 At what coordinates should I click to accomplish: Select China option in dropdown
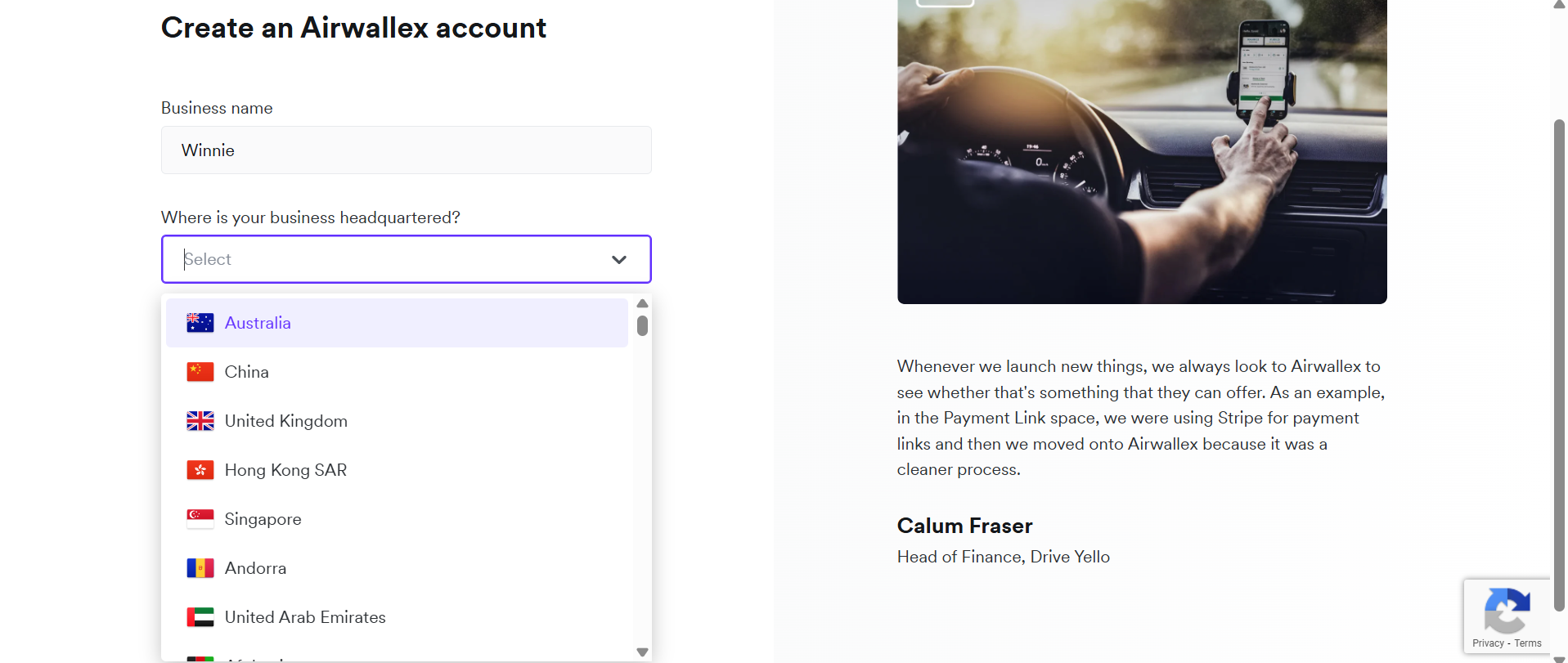click(x=246, y=372)
